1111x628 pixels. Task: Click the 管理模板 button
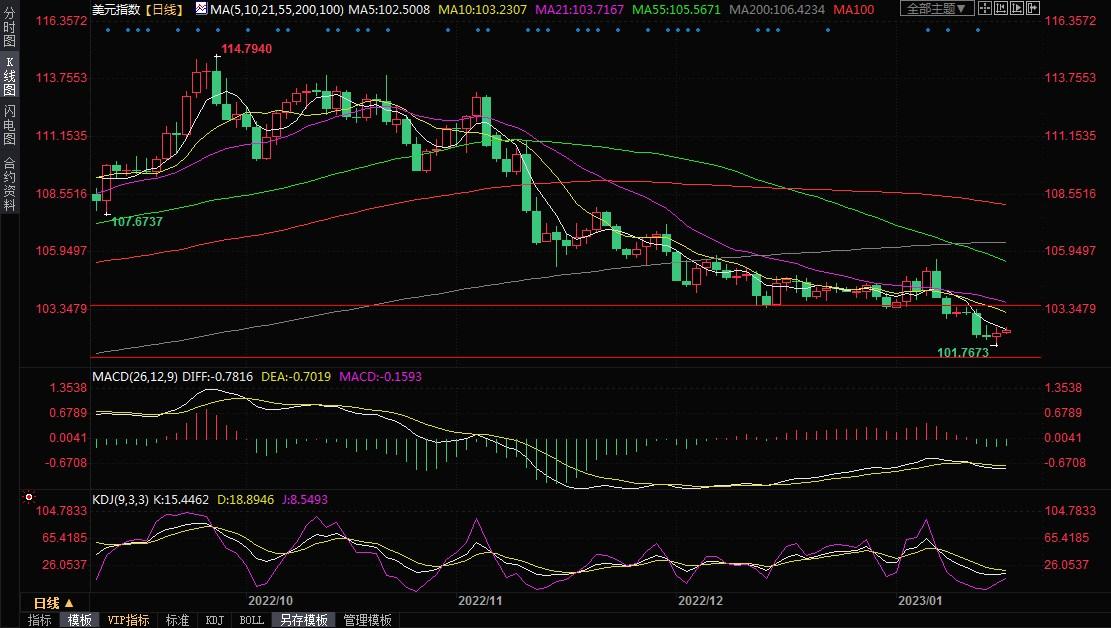(367, 620)
